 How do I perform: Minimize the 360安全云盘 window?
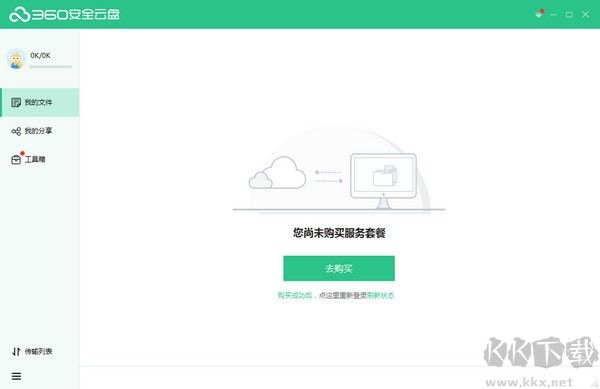(553, 15)
